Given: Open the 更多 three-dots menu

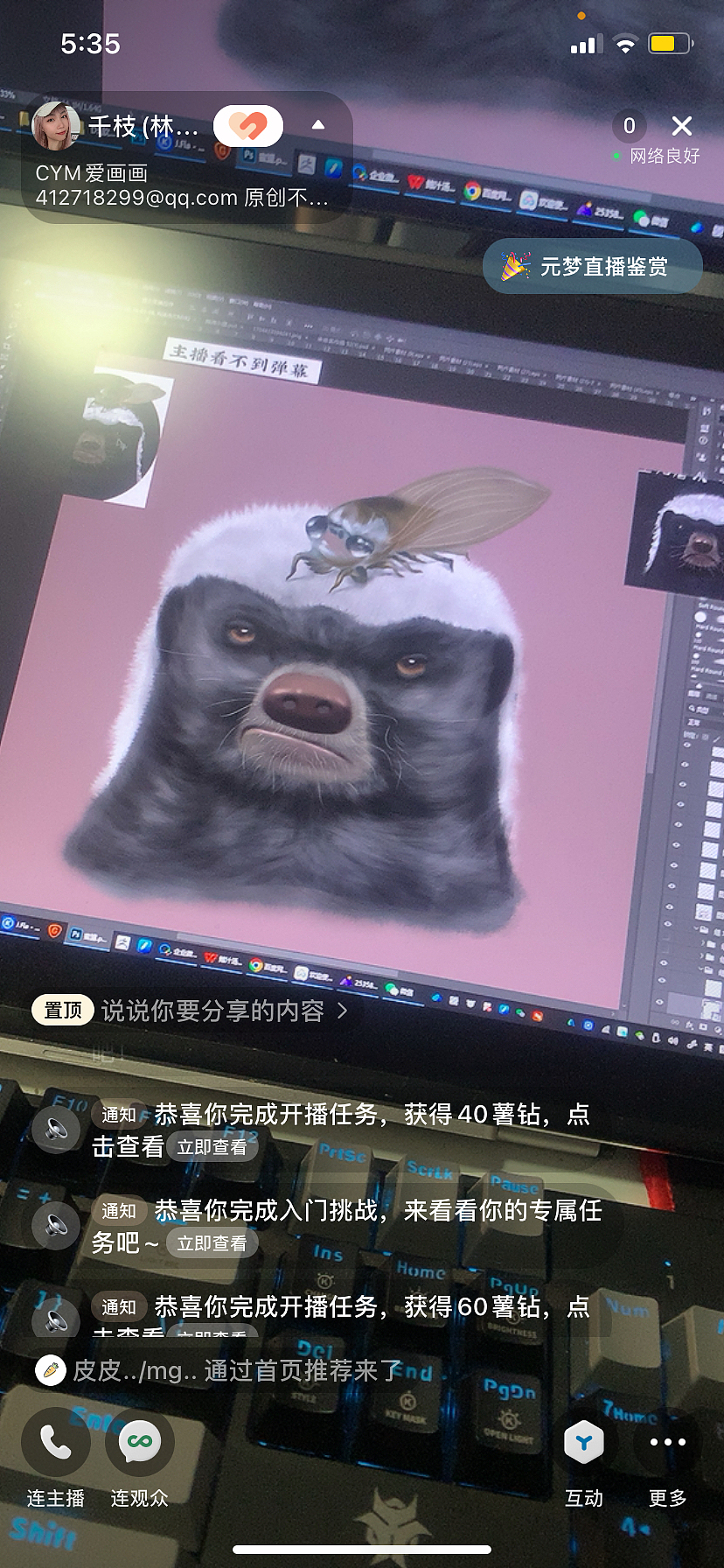Looking at the screenshot, I should click(x=668, y=1442).
